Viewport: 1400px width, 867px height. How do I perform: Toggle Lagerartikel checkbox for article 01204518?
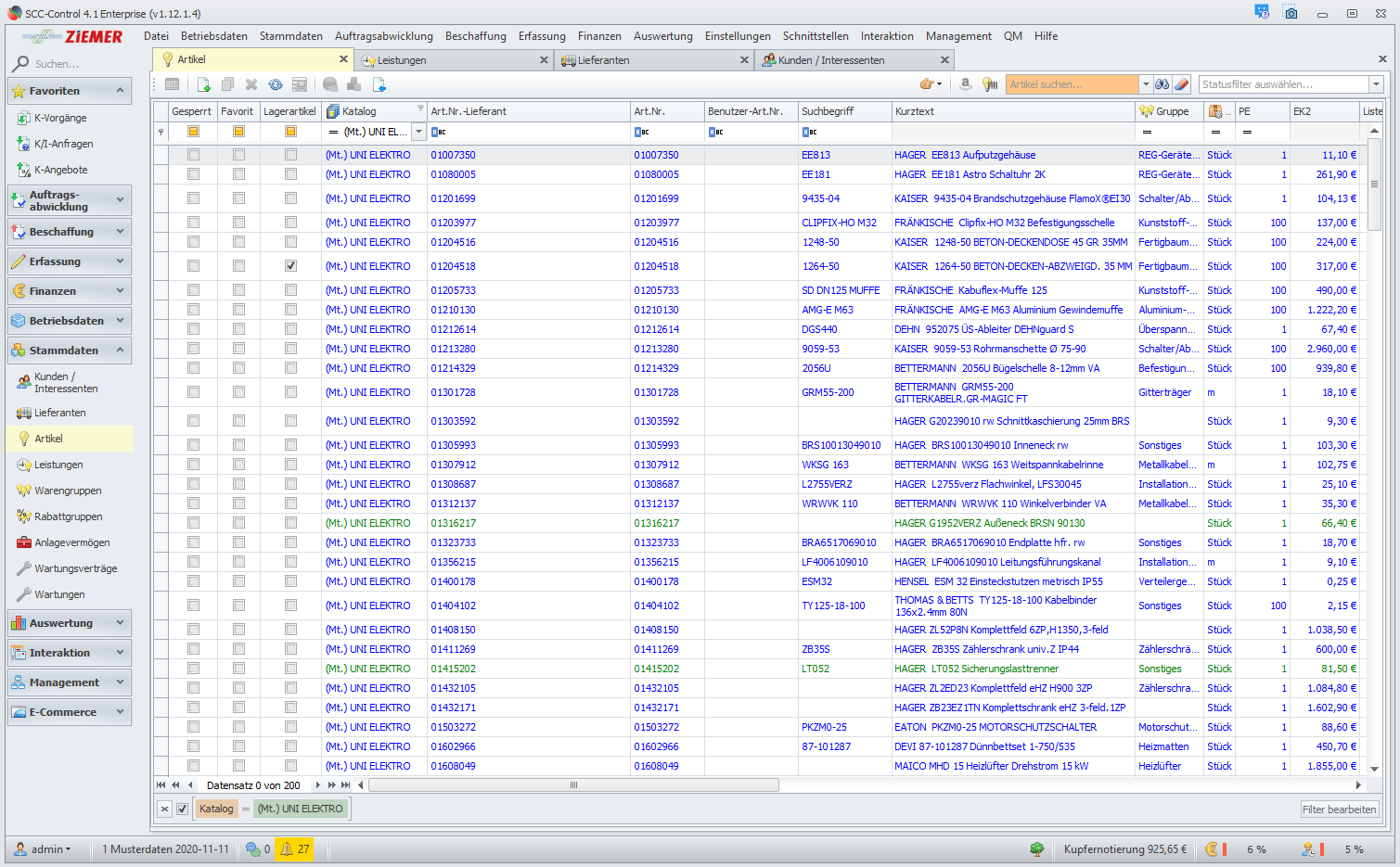(290, 266)
